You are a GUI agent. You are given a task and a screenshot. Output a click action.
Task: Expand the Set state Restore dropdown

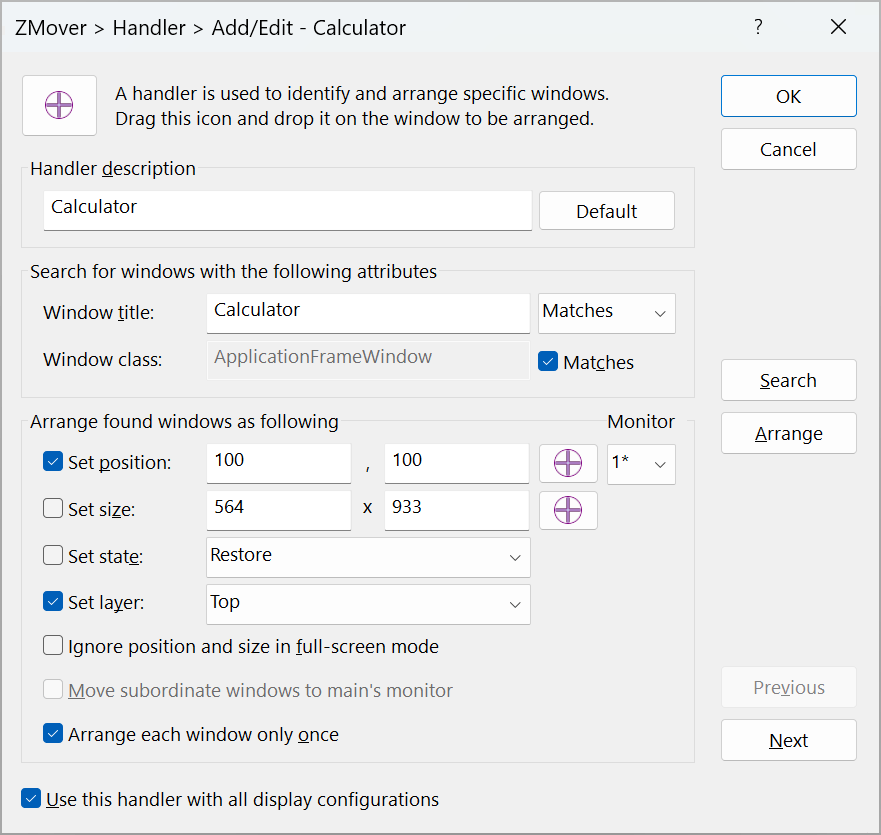pos(368,557)
